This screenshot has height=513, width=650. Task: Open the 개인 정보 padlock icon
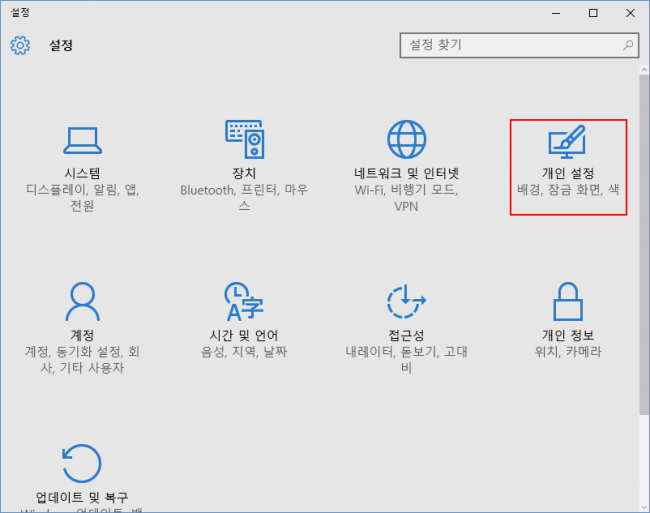(x=568, y=302)
